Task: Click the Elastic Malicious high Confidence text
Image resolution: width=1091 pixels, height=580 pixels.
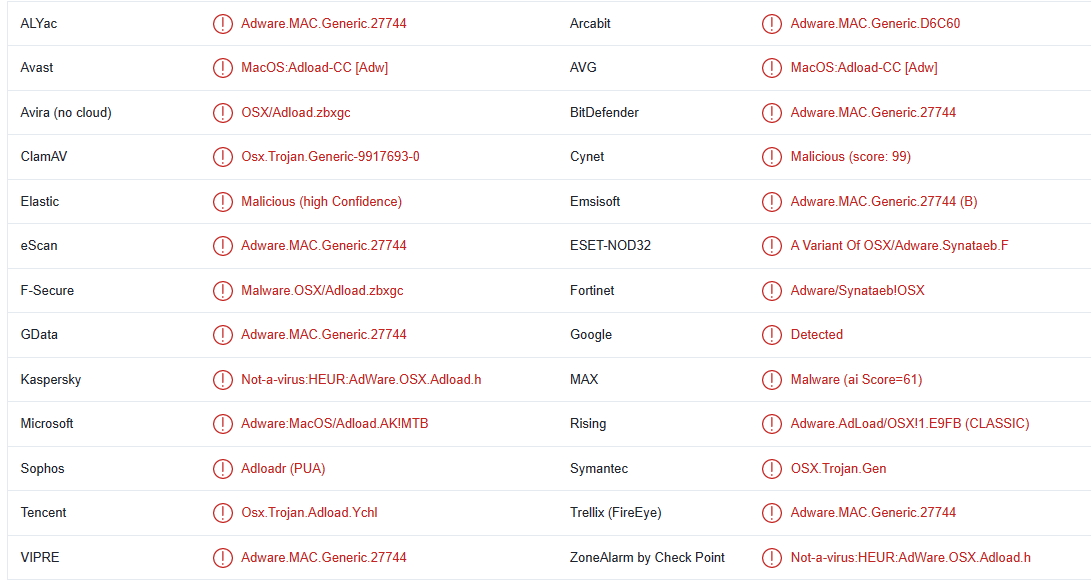Action: click(x=321, y=202)
